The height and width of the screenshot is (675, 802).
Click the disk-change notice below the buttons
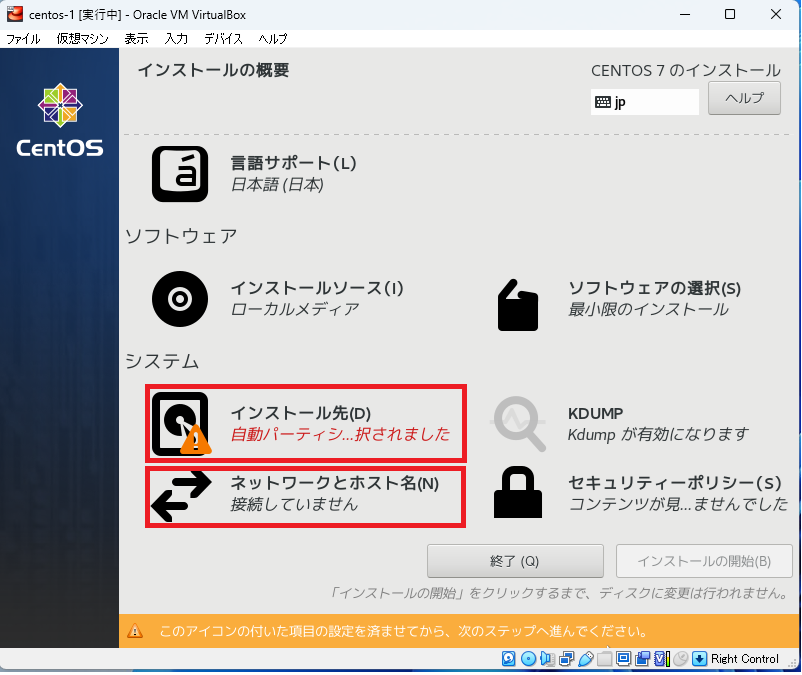[x=559, y=593]
